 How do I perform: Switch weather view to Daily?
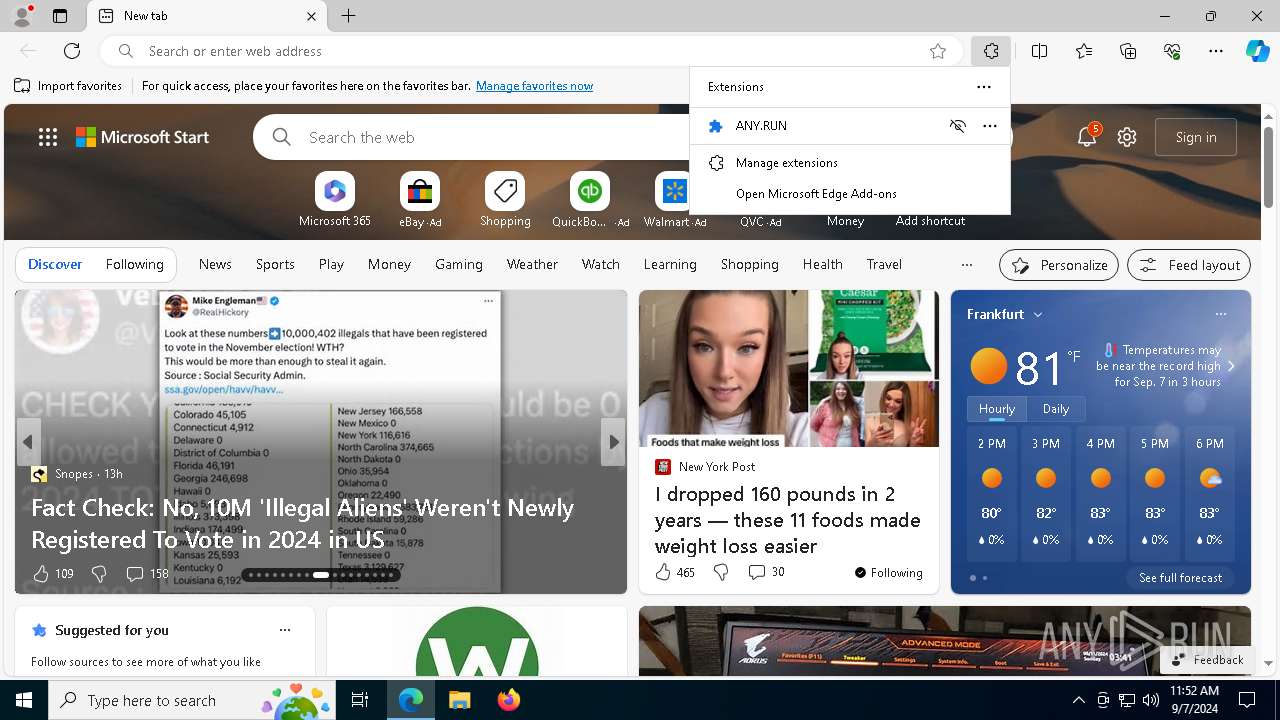tap(1056, 409)
